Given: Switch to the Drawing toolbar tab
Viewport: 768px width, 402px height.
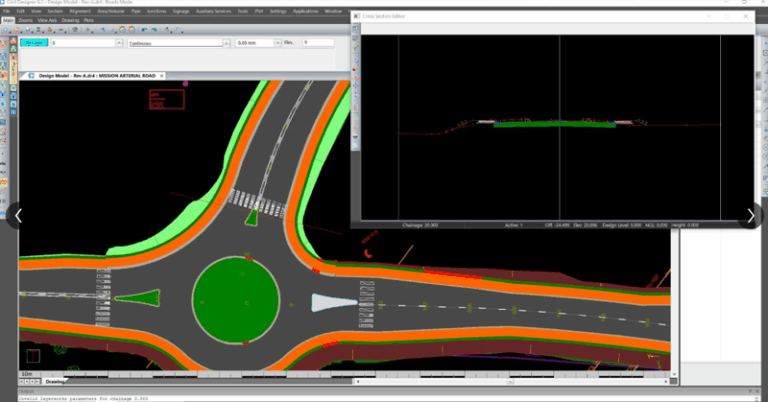Looking at the screenshot, I should [71, 20].
